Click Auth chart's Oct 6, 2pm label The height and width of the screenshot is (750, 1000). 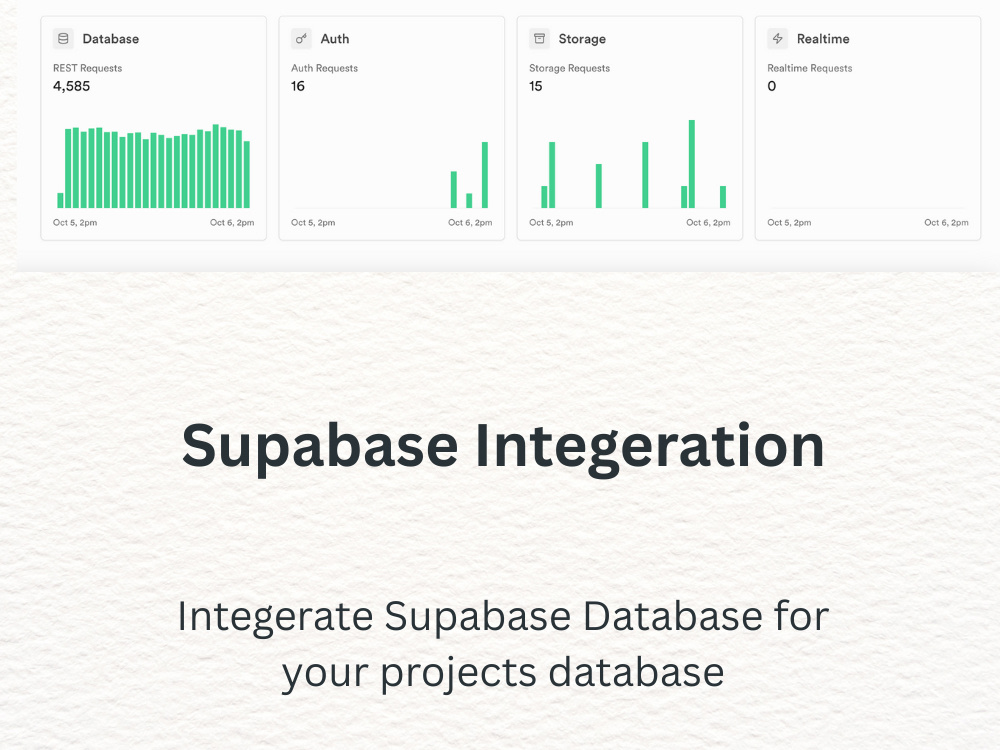coord(470,223)
